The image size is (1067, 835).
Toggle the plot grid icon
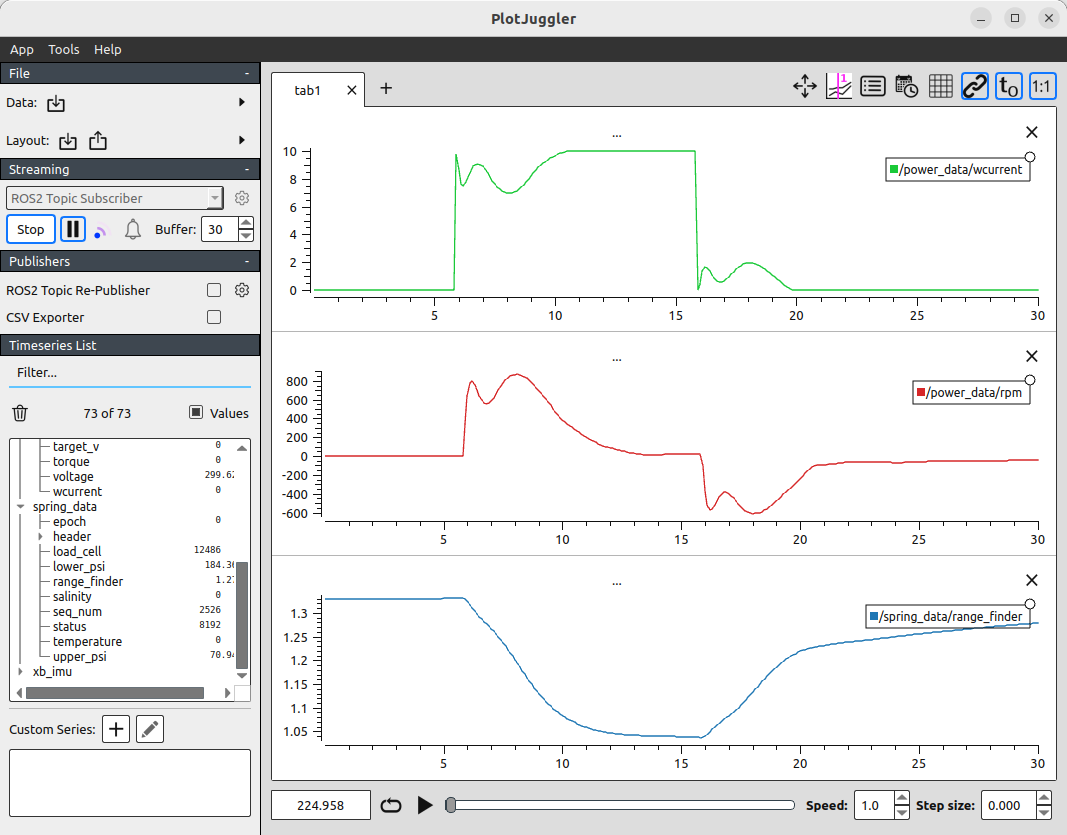[940, 87]
